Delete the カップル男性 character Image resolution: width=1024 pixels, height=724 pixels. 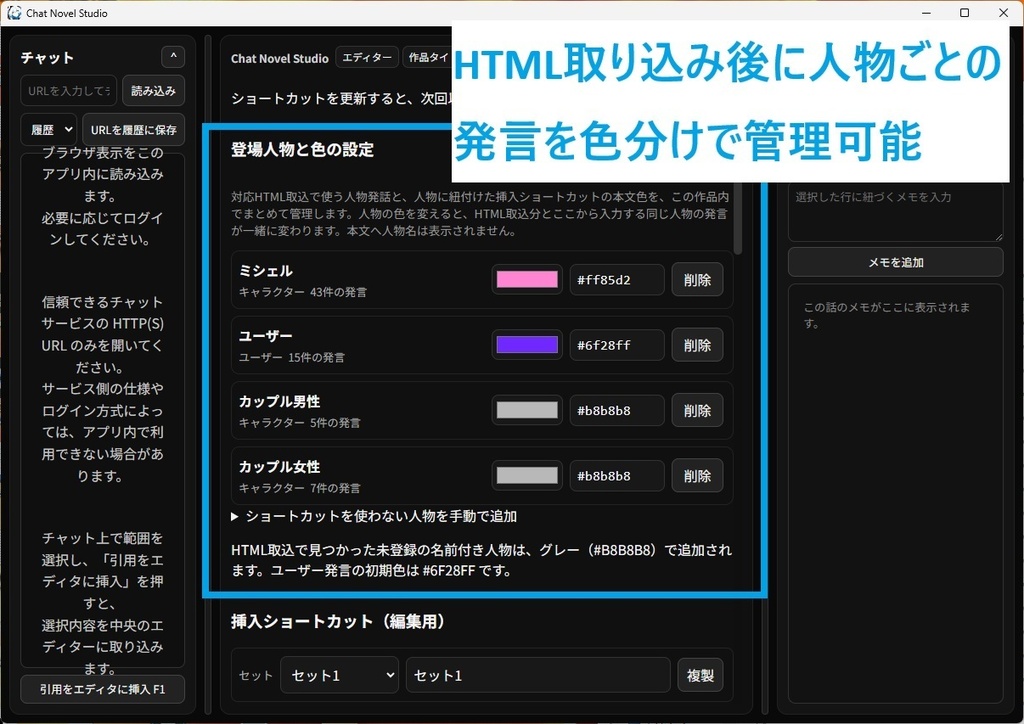pyautogui.click(x=697, y=410)
